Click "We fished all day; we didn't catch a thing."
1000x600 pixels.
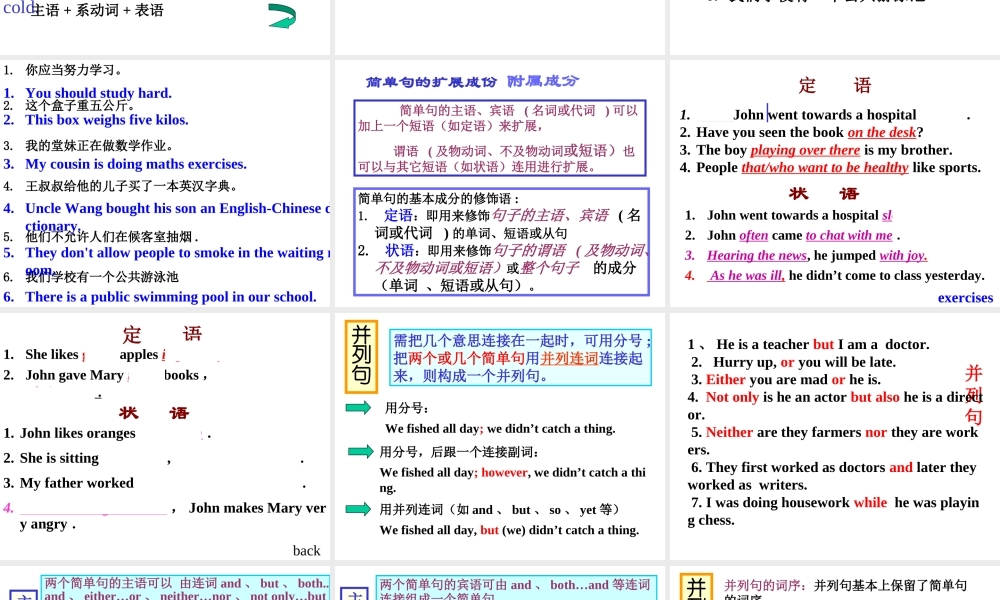point(500,428)
